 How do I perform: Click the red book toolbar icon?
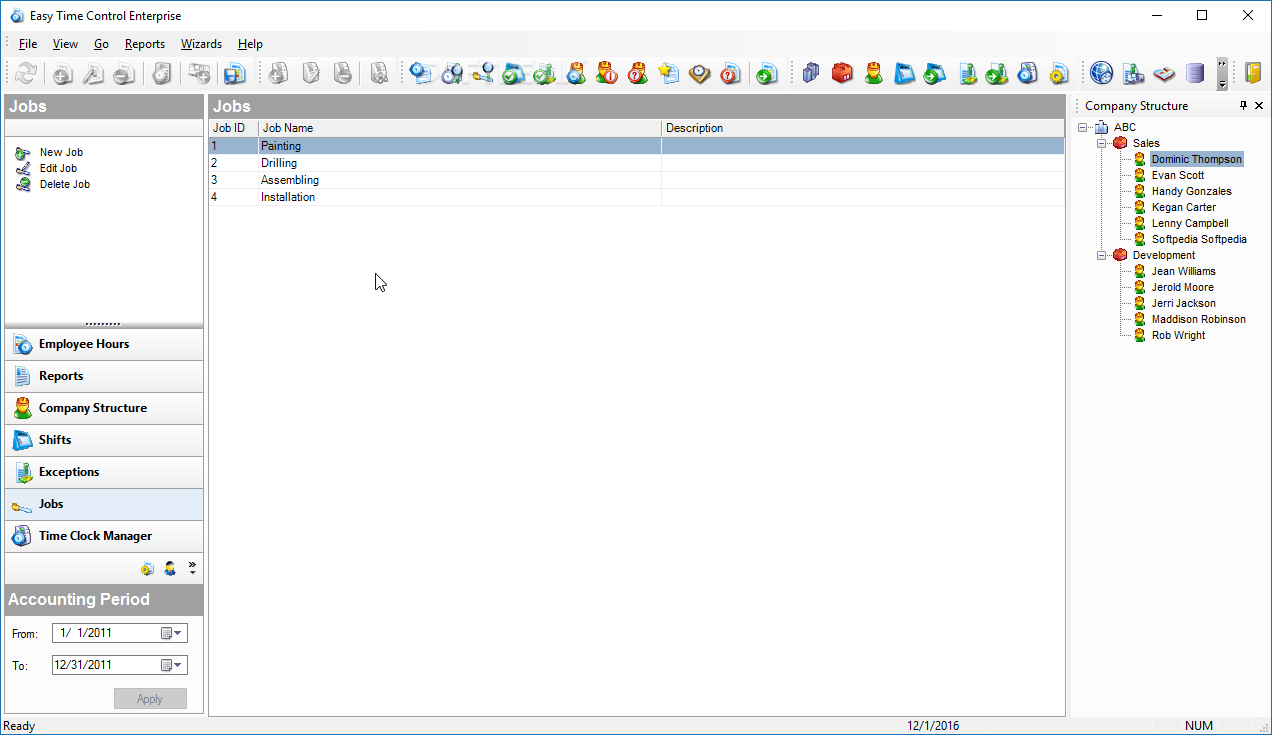pyautogui.click(x=1164, y=73)
